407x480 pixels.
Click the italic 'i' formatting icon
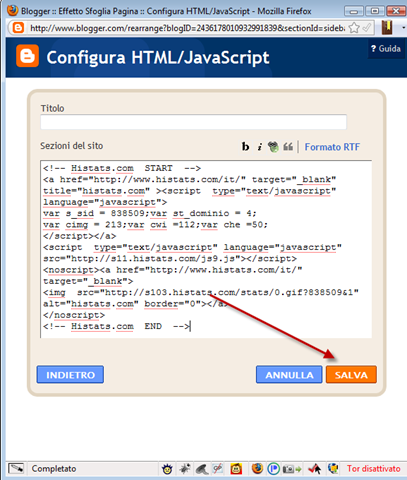(x=260, y=147)
